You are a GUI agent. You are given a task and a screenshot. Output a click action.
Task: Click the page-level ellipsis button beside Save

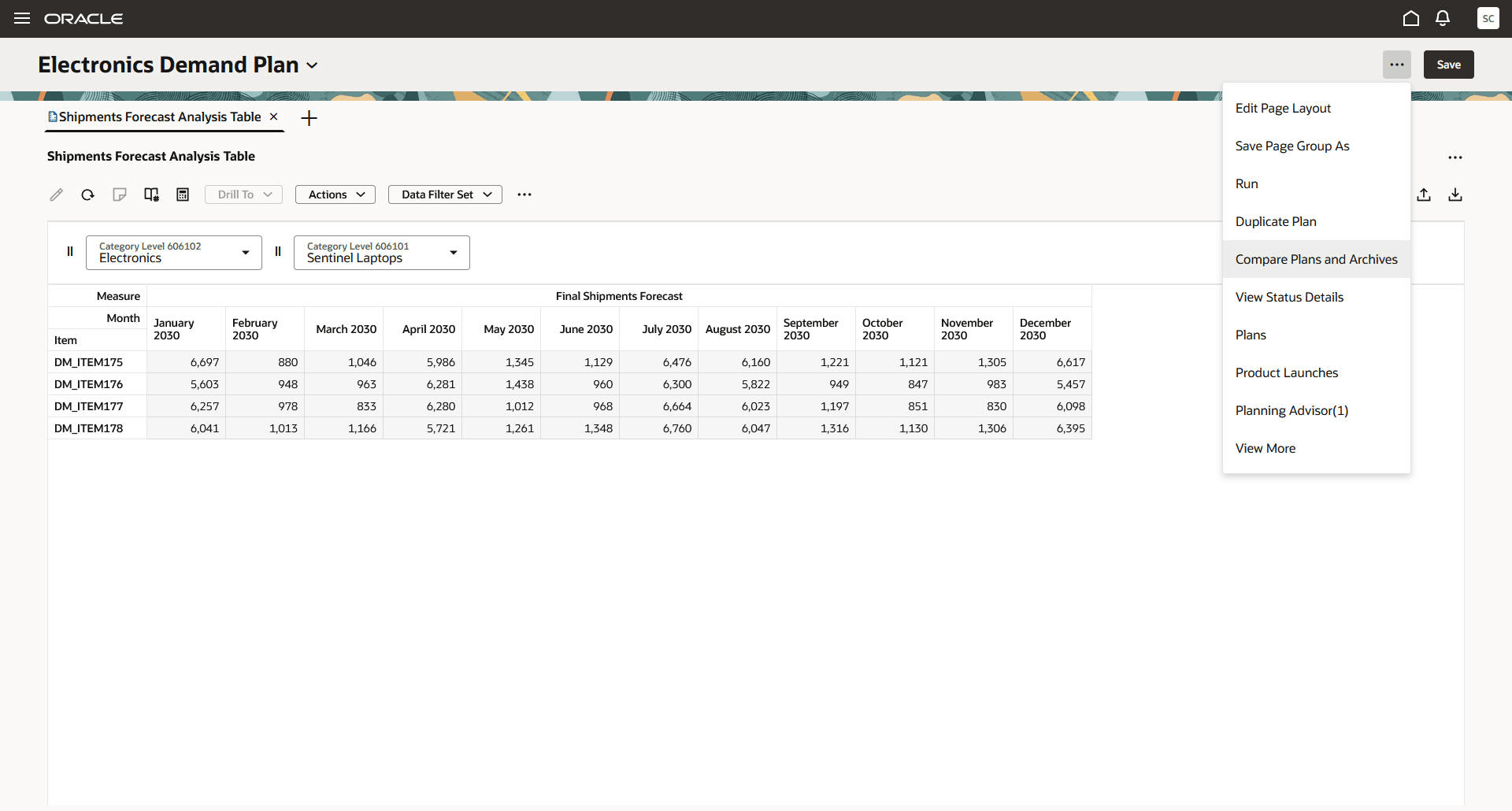click(1397, 65)
